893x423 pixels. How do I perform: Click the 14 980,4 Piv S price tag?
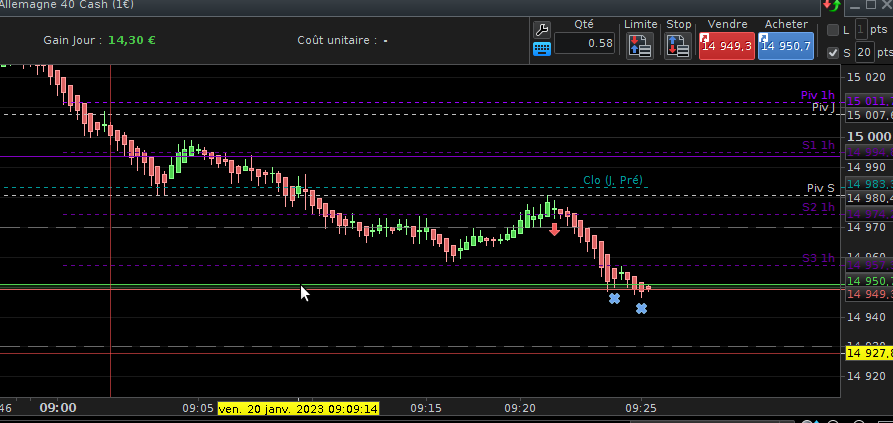click(x=870, y=198)
